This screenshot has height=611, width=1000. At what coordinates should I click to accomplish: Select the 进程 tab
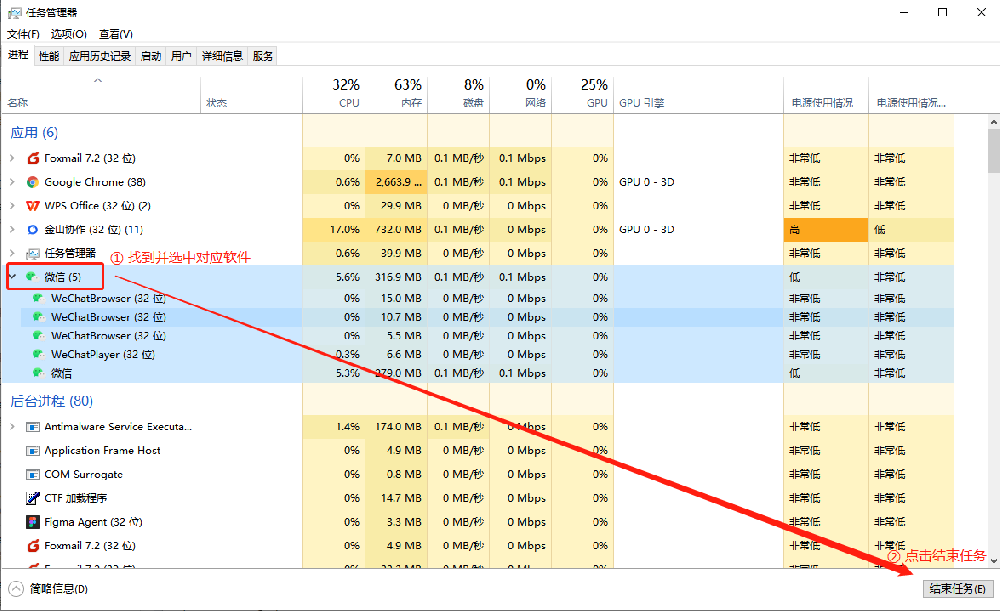coord(18,55)
